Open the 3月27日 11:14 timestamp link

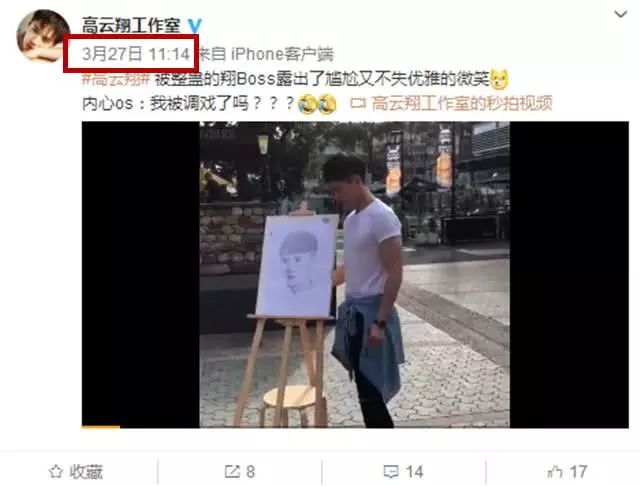click(136, 54)
